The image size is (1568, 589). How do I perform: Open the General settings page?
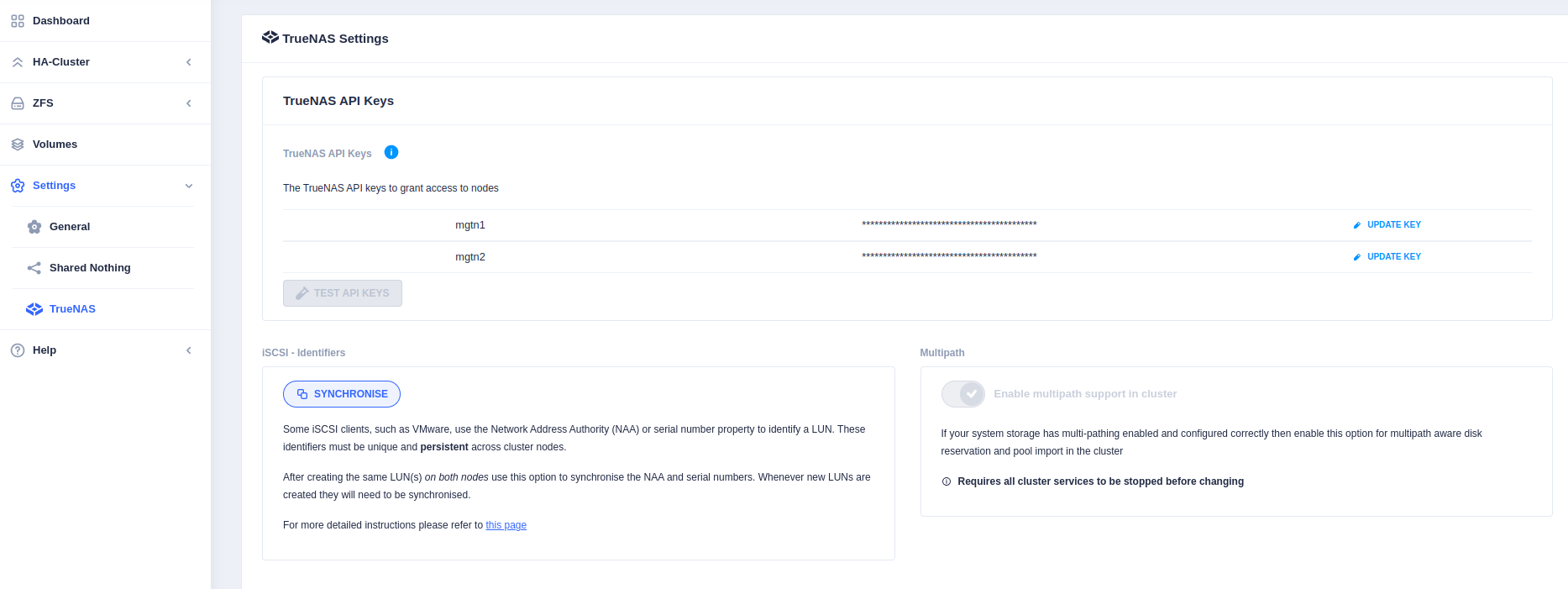coord(70,227)
